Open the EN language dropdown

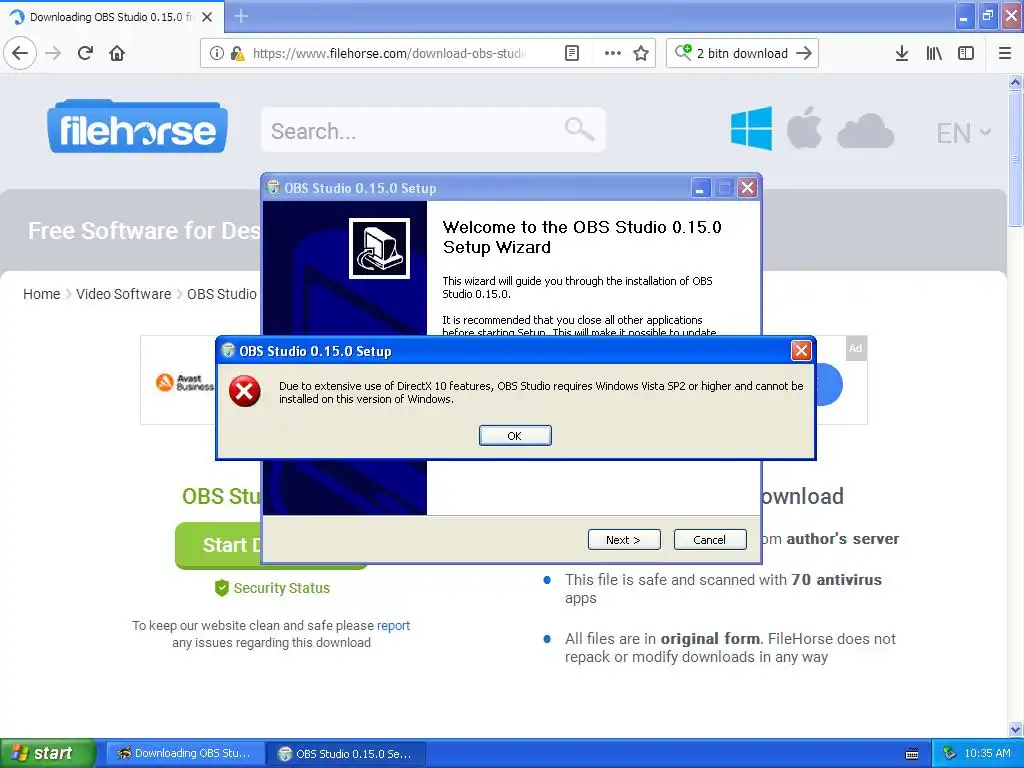tap(964, 133)
